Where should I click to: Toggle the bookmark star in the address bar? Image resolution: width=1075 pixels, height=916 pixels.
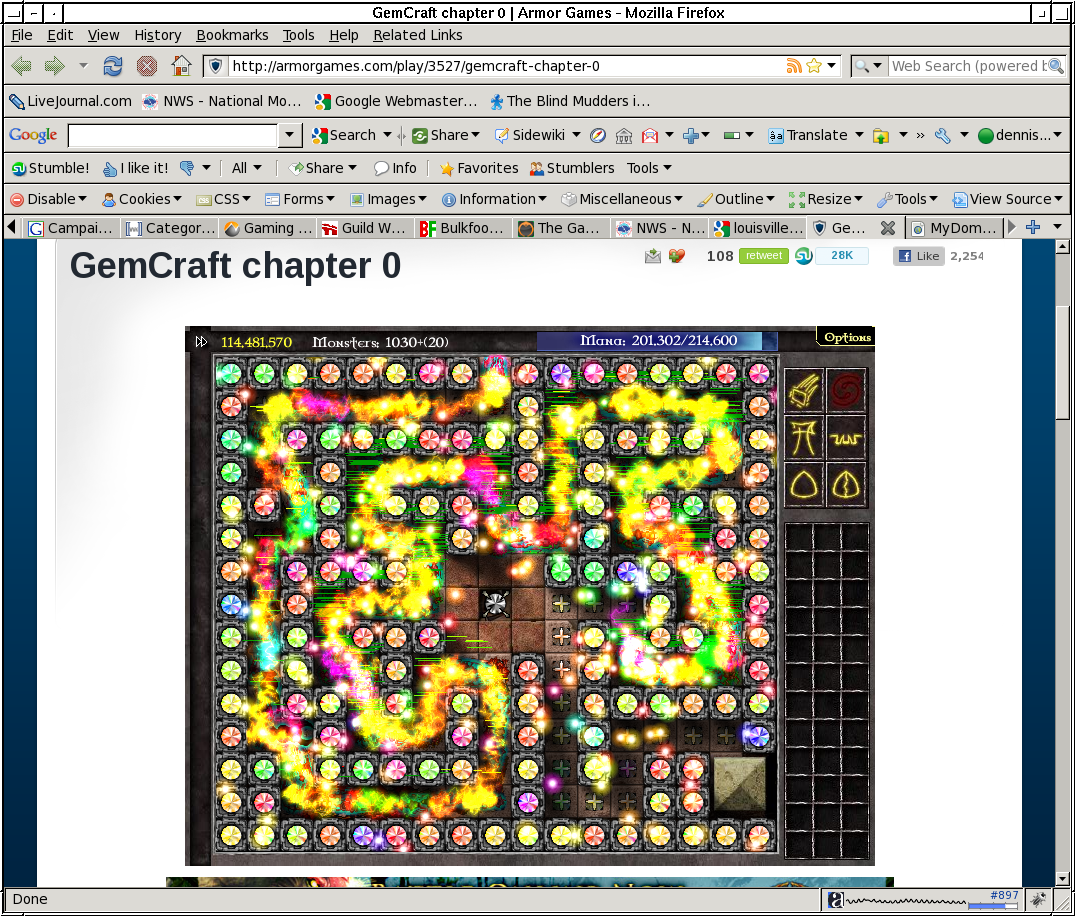pyautogui.click(x=814, y=66)
